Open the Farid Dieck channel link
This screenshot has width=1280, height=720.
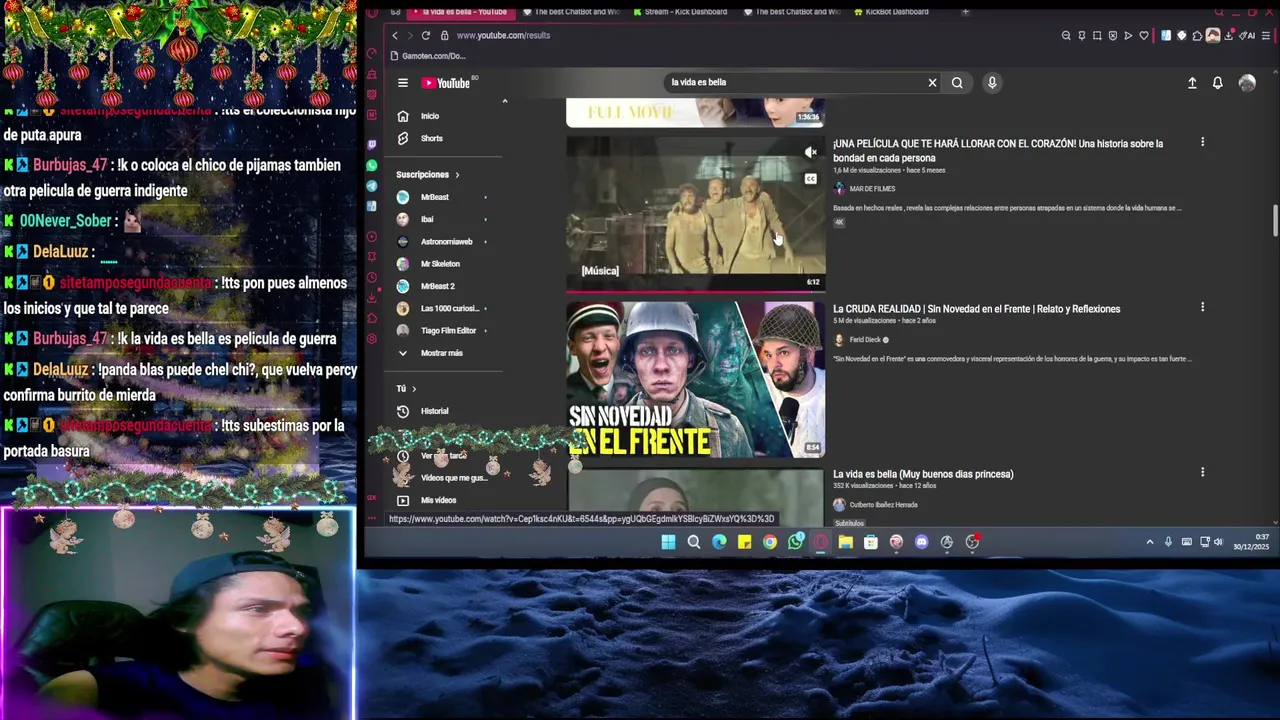[x=865, y=340]
